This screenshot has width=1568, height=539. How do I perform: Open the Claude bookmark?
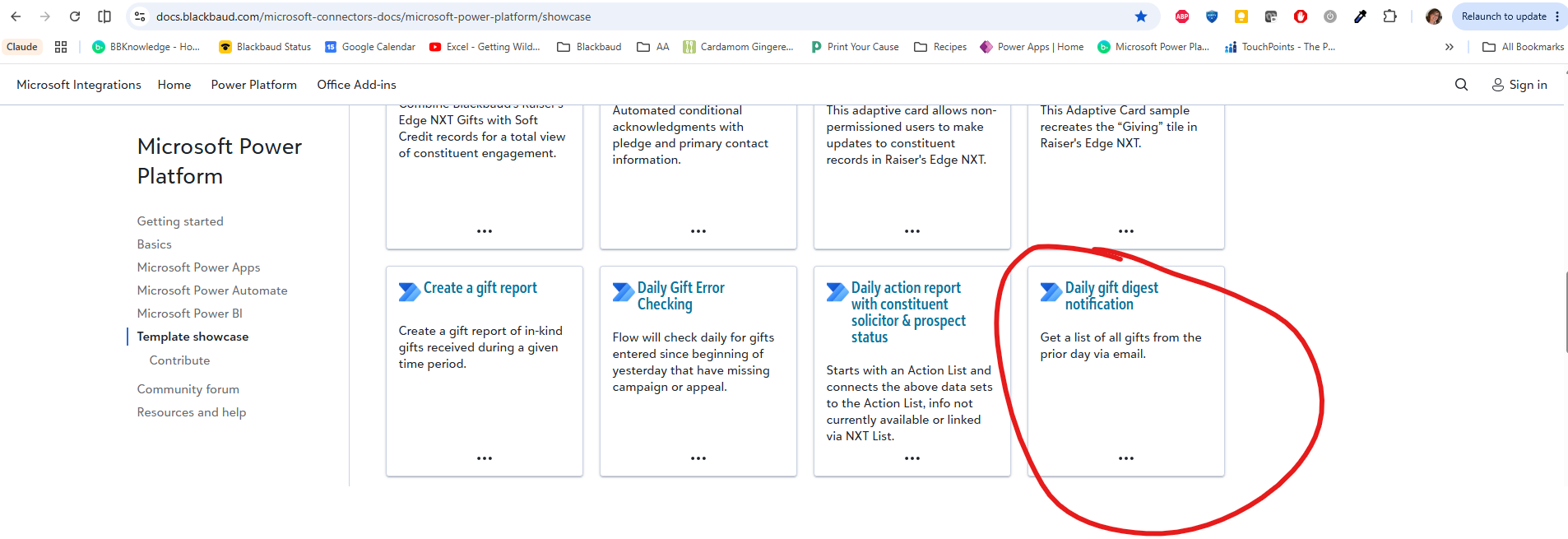tap(22, 47)
